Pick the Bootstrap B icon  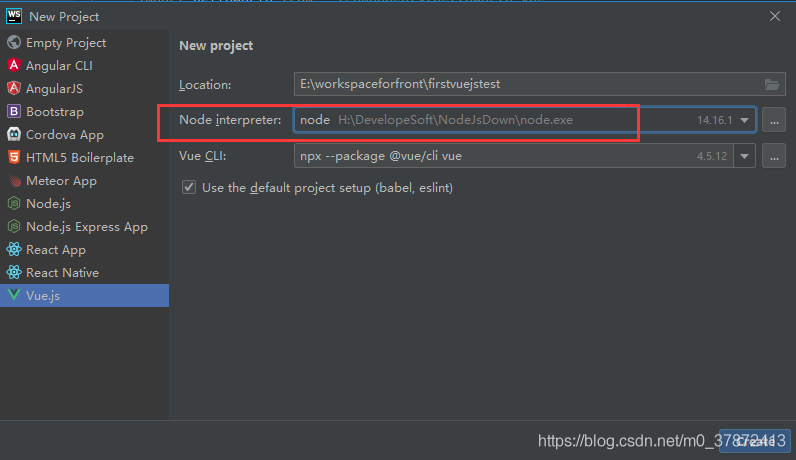14,111
